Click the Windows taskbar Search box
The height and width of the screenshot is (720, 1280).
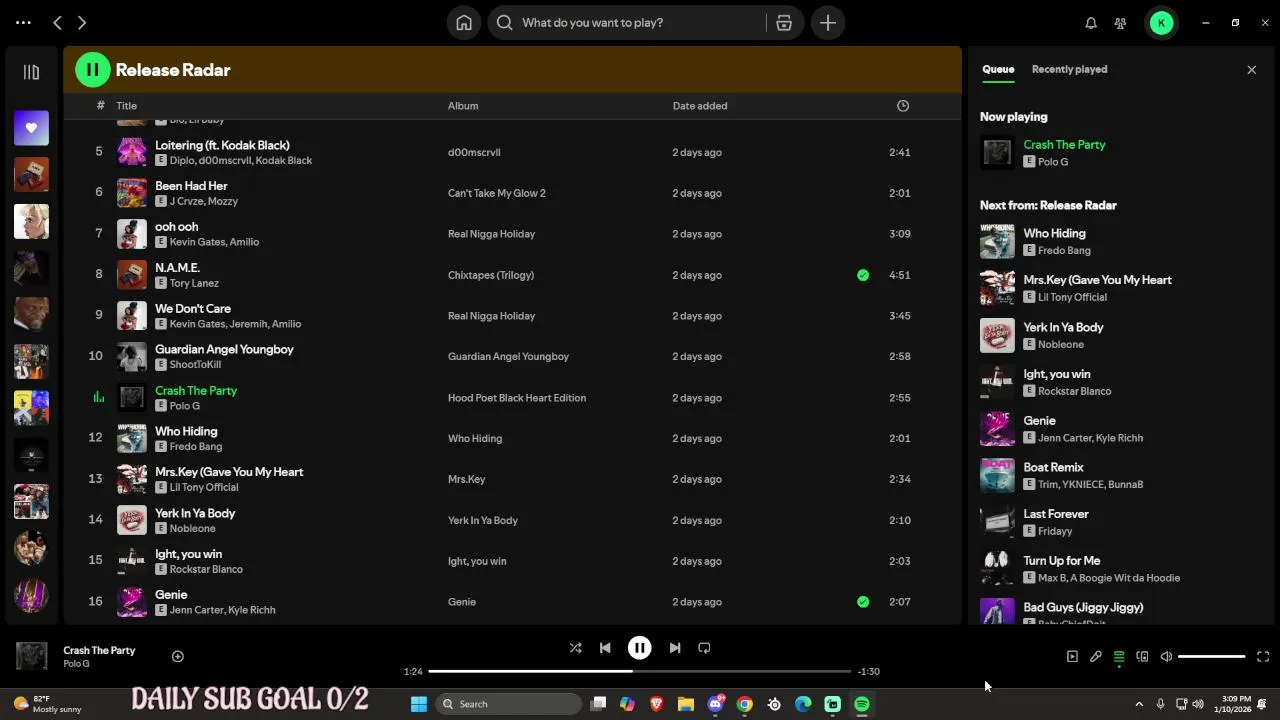tap(510, 704)
